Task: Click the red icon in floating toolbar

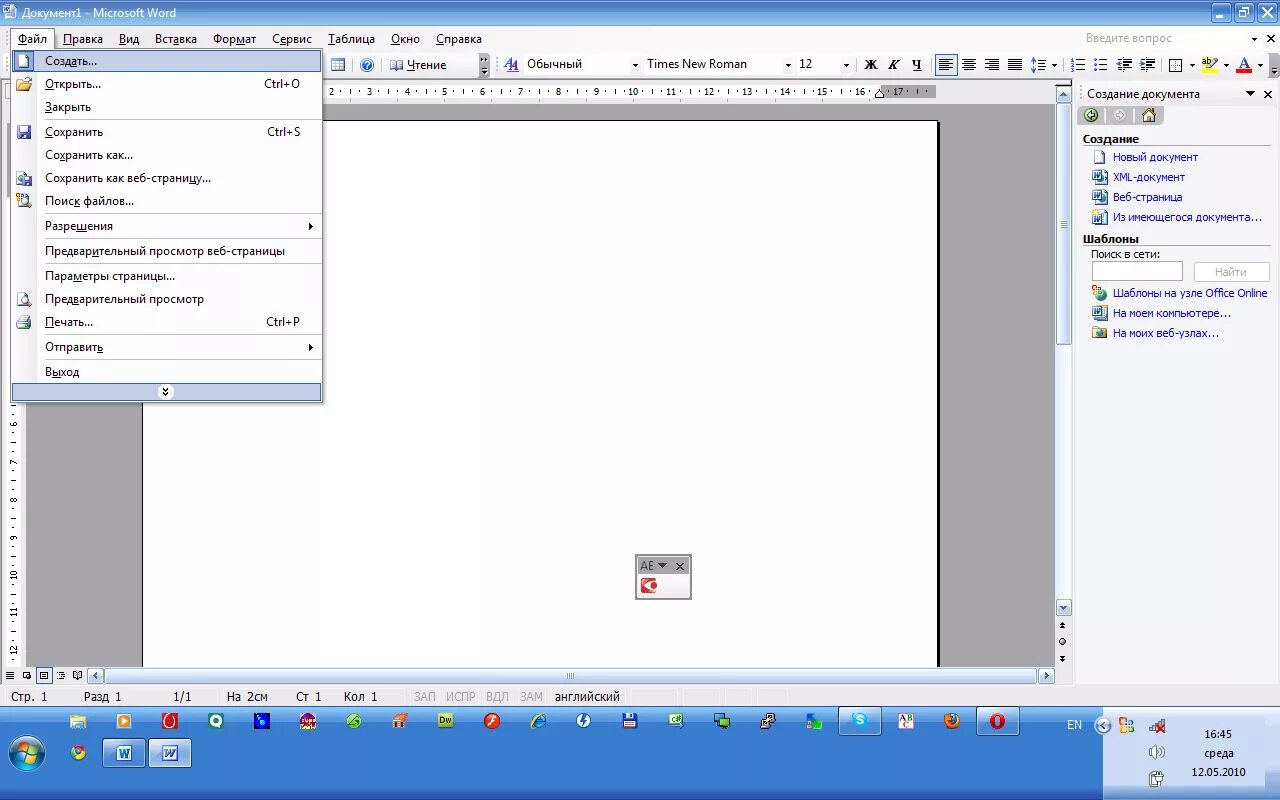Action: [x=649, y=586]
